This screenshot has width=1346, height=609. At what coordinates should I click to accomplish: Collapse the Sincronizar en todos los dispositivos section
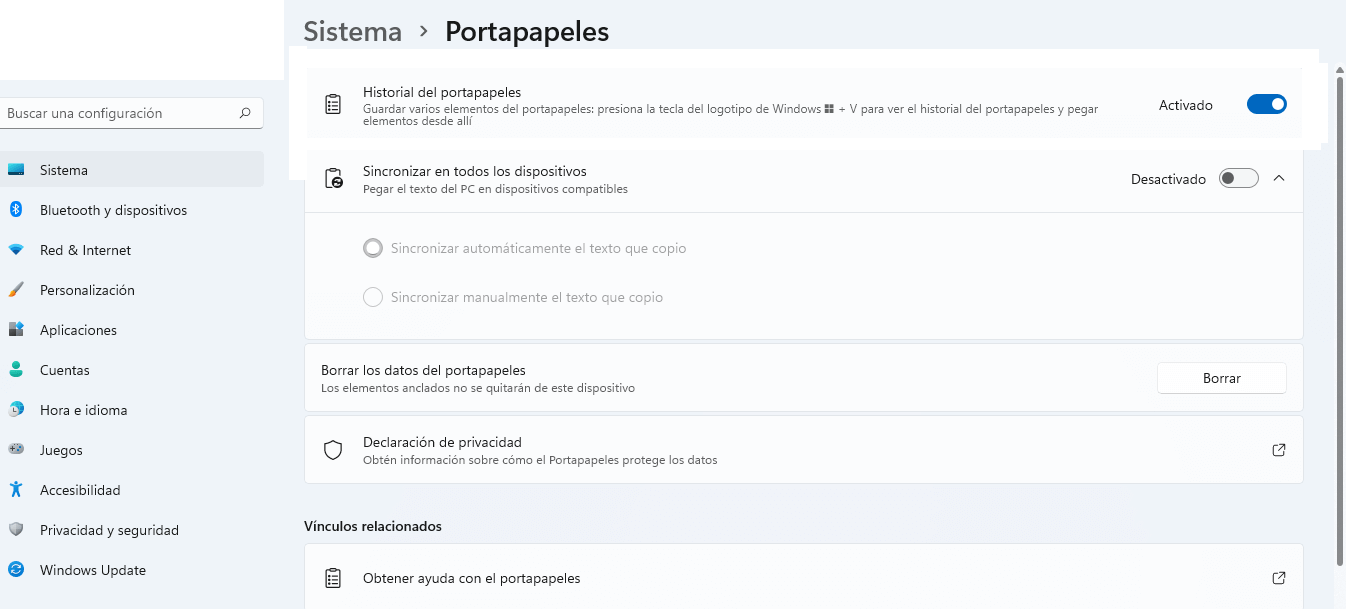click(1278, 179)
